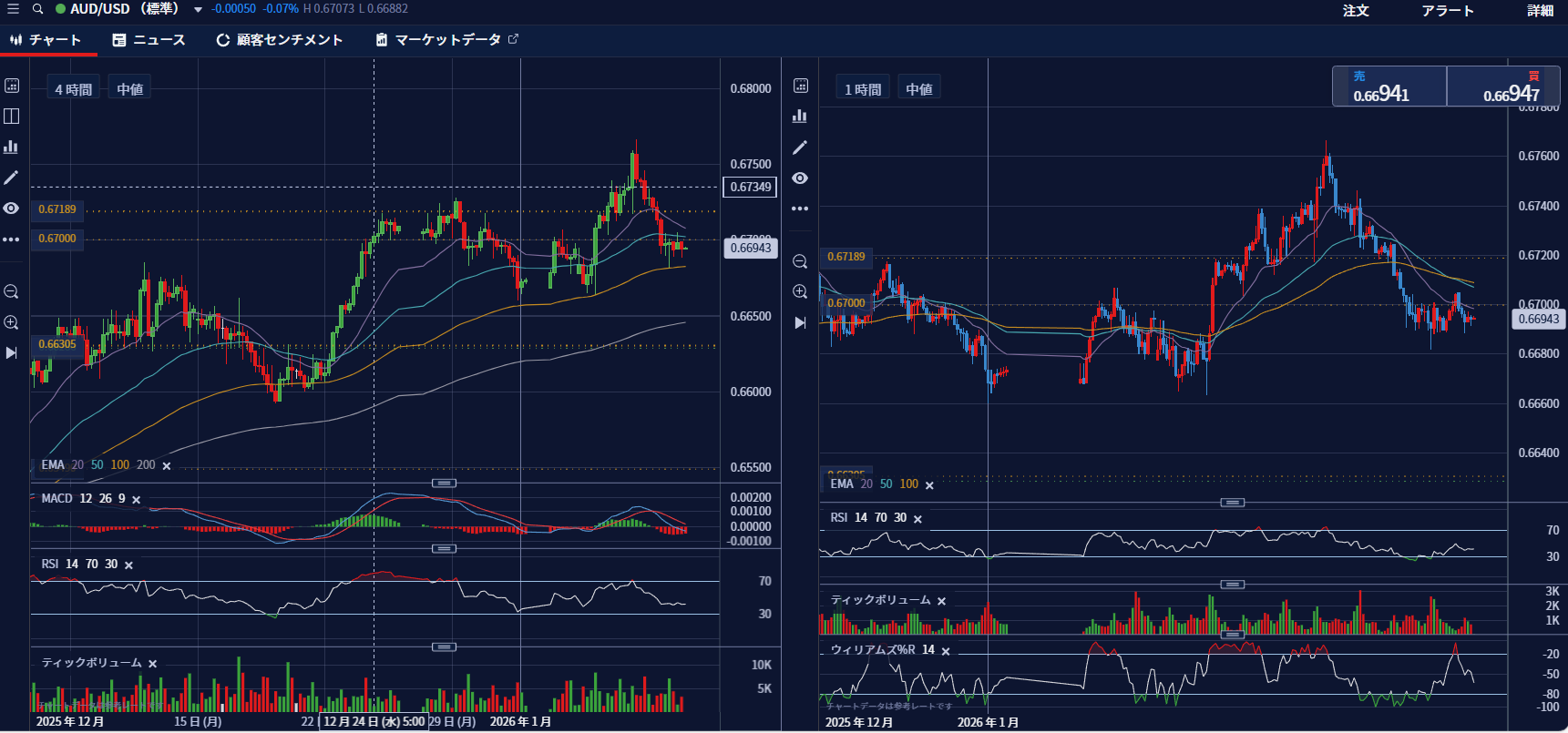Click the 注文 order button

click(x=1356, y=10)
